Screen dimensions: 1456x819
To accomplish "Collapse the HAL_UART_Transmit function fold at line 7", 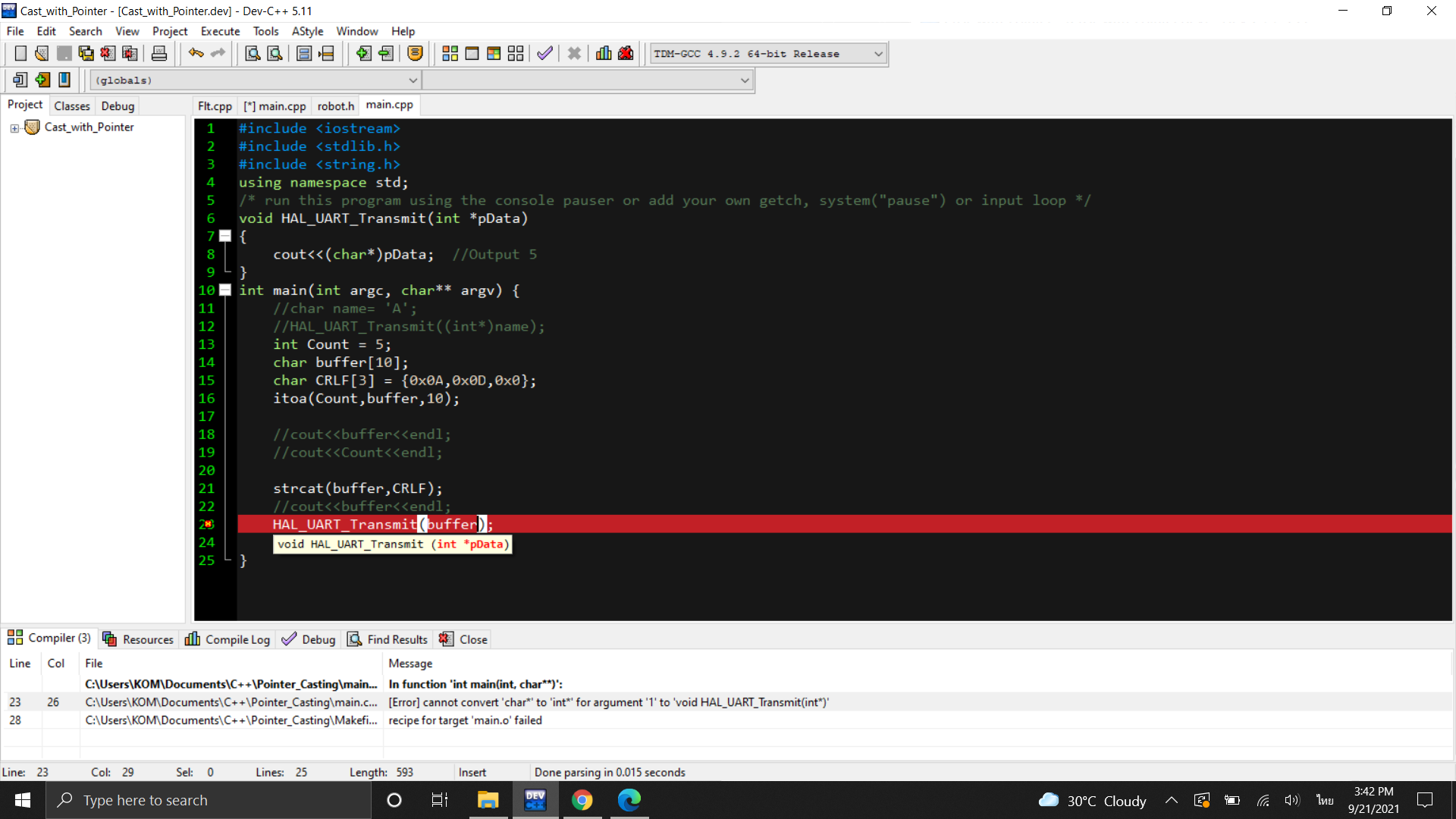I will pos(225,236).
